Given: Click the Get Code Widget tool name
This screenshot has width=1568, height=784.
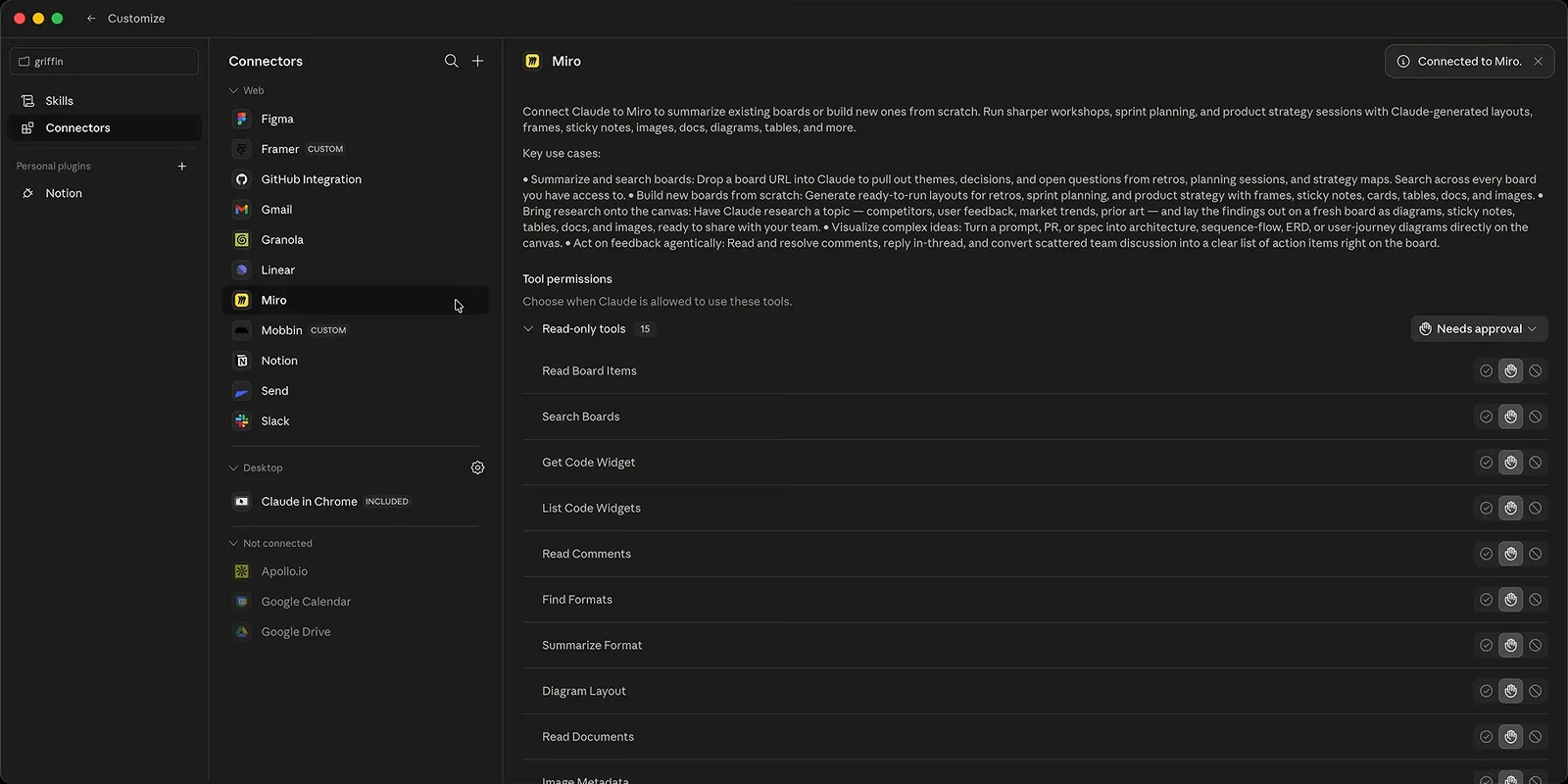Looking at the screenshot, I should click(588, 463).
